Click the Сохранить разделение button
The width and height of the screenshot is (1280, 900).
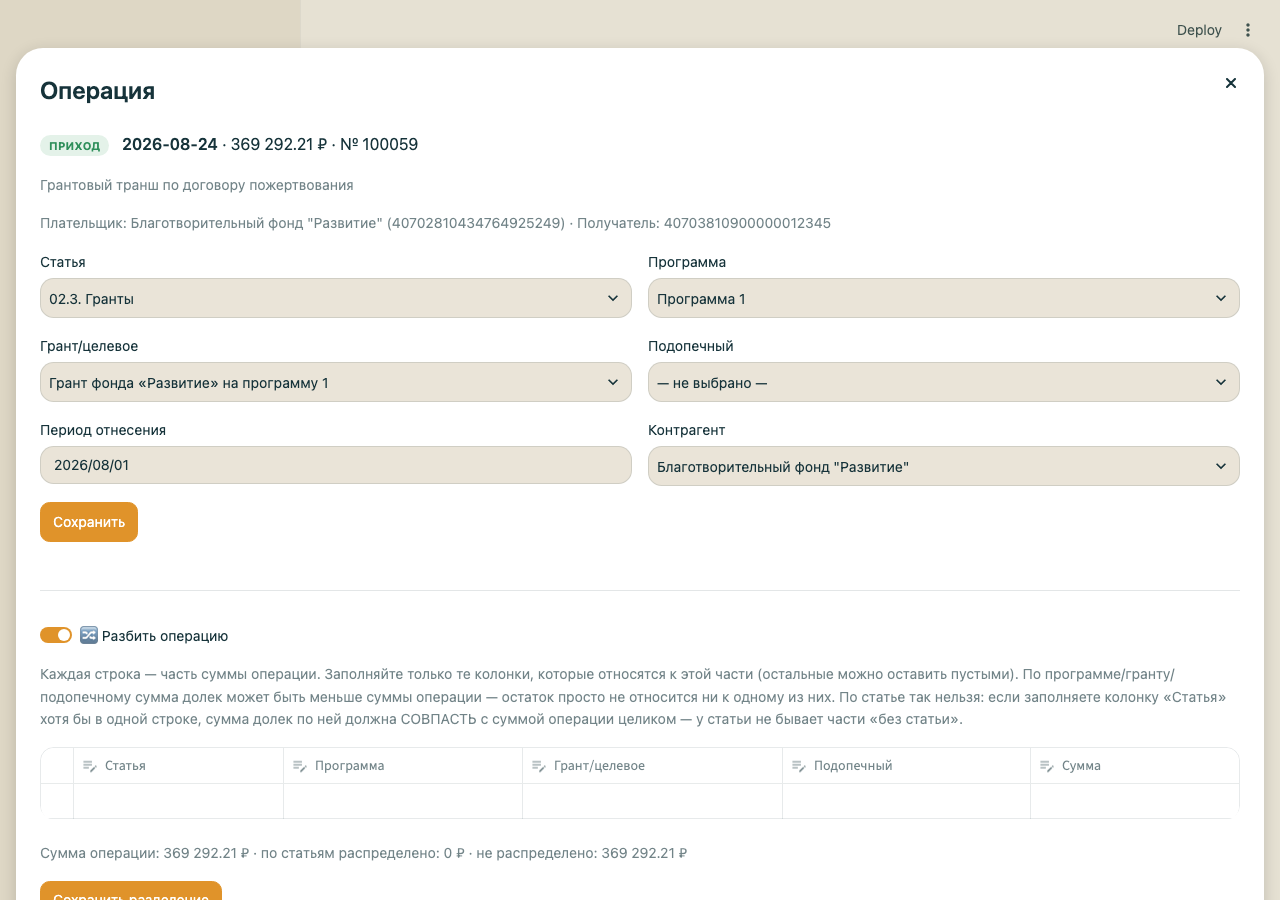point(131,891)
